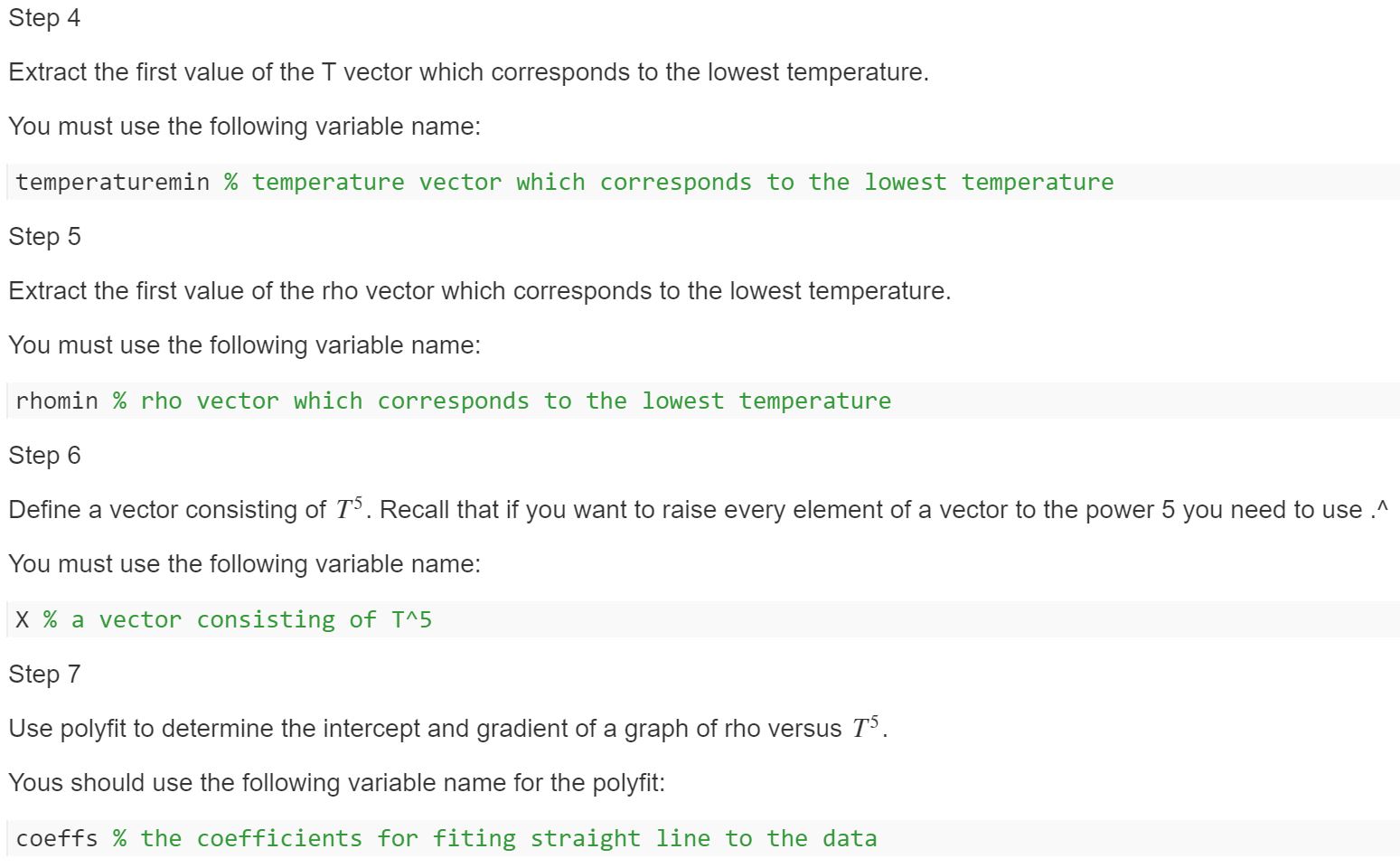The height and width of the screenshot is (868, 1400).
Task: Click the temperaturemin variable name in code
Action: click(x=113, y=182)
